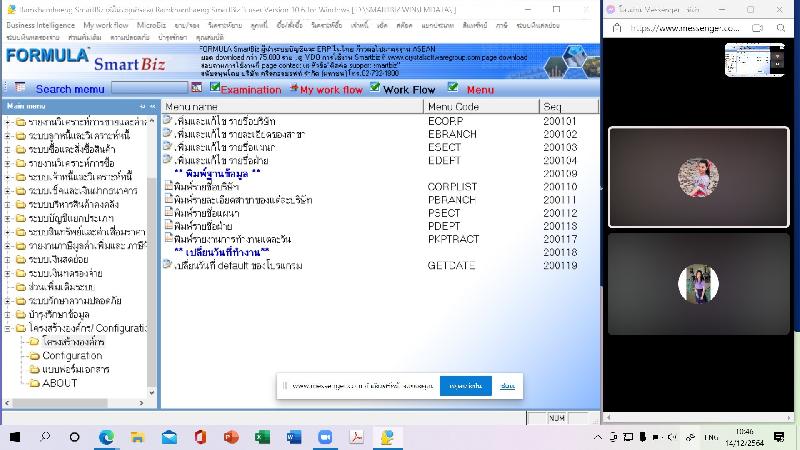Open the Business Intelligence menu
This screenshot has height=450, width=800.
(x=41, y=24)
